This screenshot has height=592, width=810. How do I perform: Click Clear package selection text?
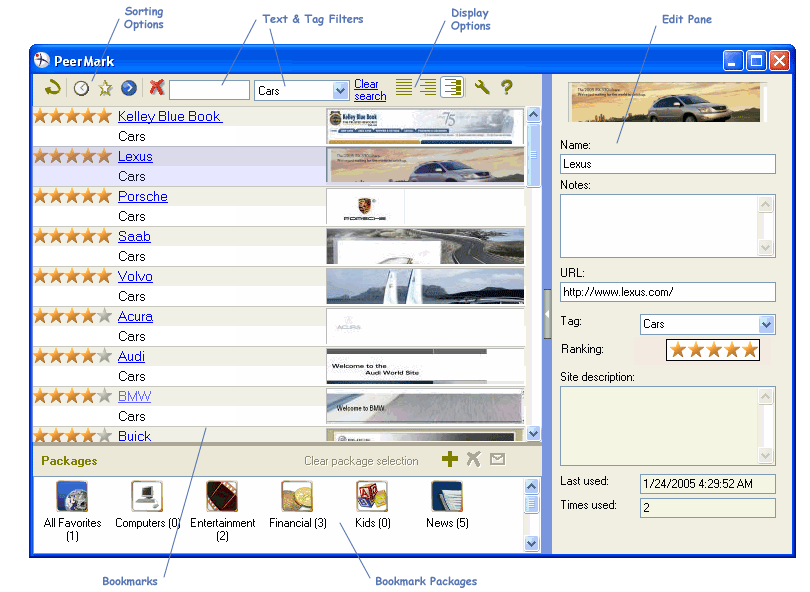[x=361, y=461]
